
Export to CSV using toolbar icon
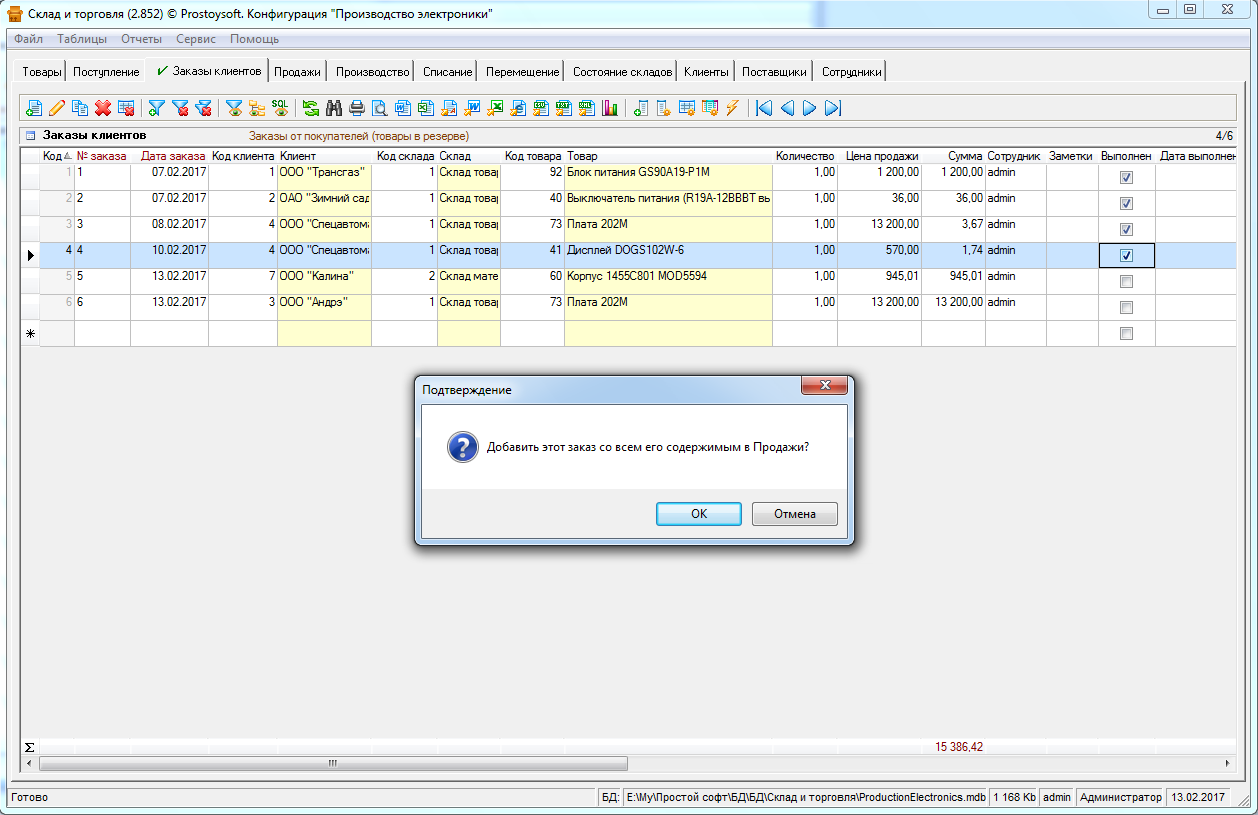point(540,108)
